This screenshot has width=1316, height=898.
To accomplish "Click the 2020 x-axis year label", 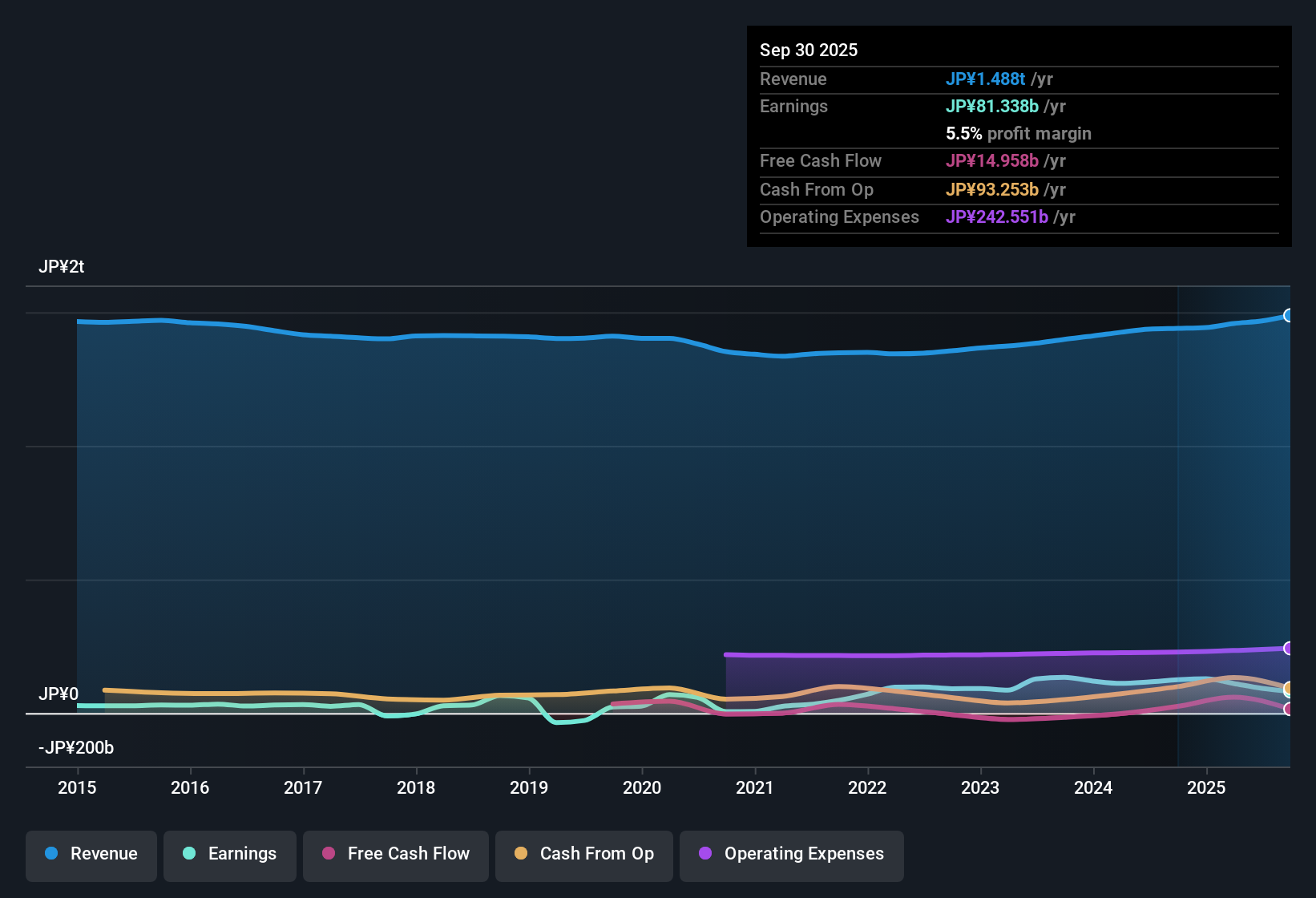I will point(642,787).
